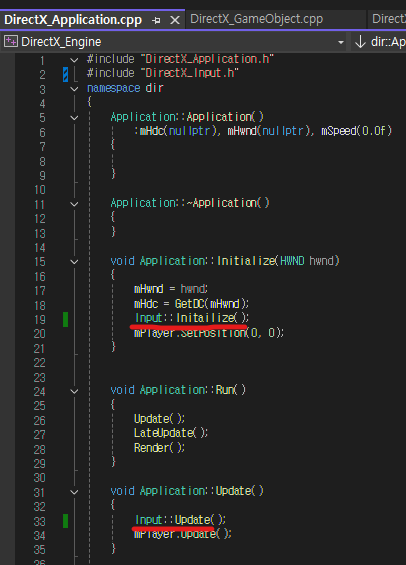This screenshot has height=565, width=406.
Task: Click on Render() call
Action: tap(159, 448)
